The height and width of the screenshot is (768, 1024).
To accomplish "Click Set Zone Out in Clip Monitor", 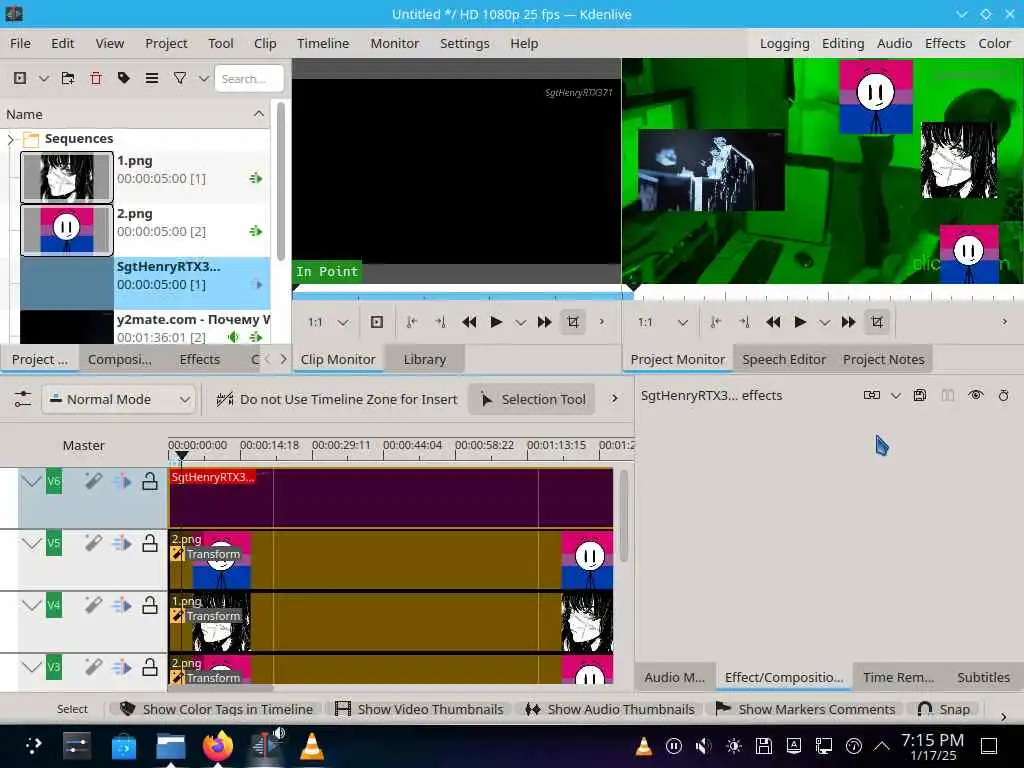I will tap(440, 322).
